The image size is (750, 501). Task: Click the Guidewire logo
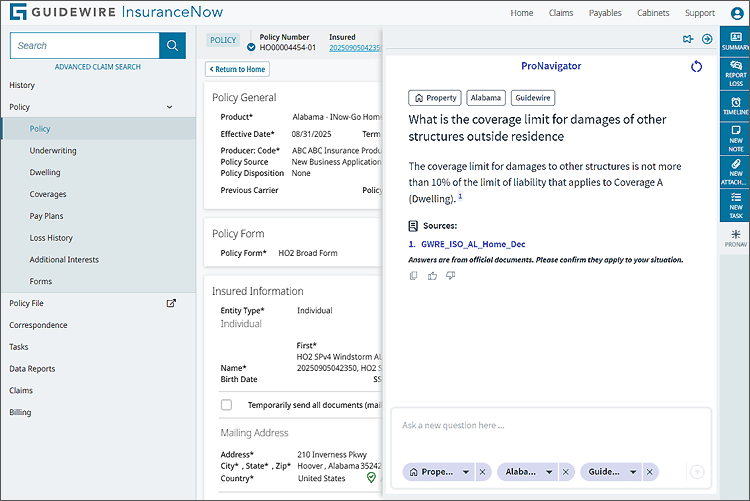(116, 11)
